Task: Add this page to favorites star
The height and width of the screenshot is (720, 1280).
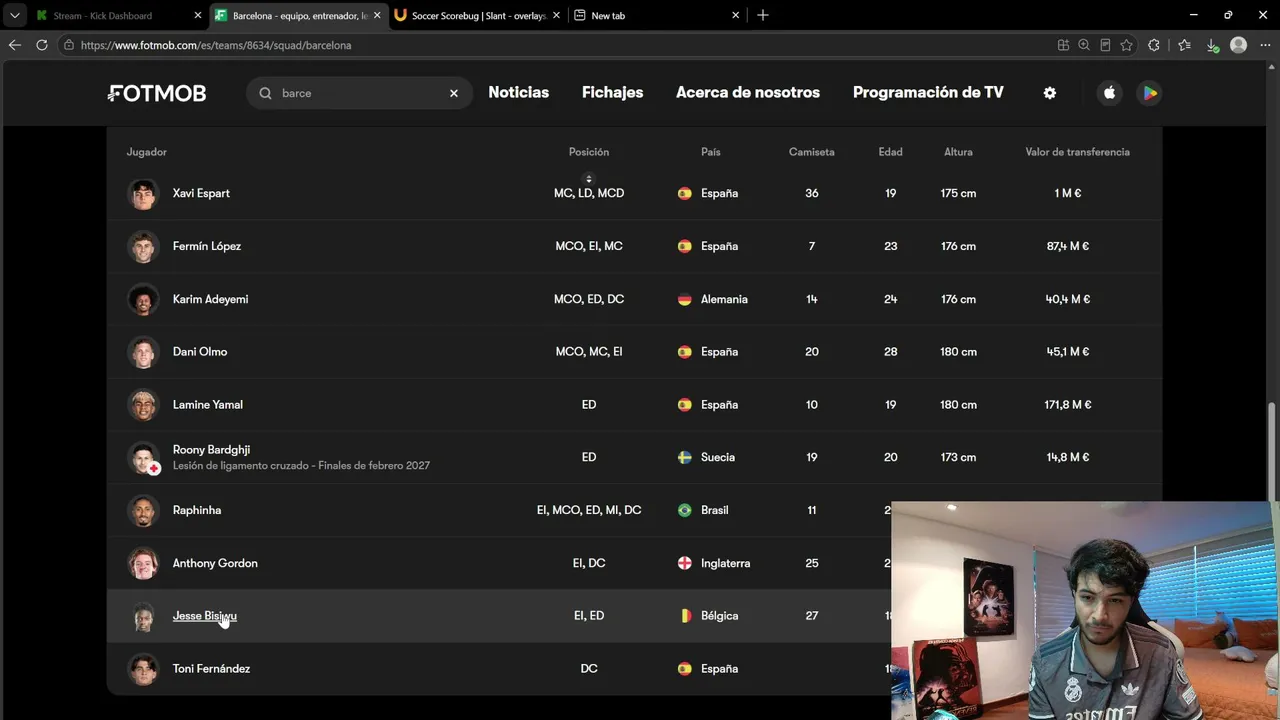Action: (x=1126, y=45)
